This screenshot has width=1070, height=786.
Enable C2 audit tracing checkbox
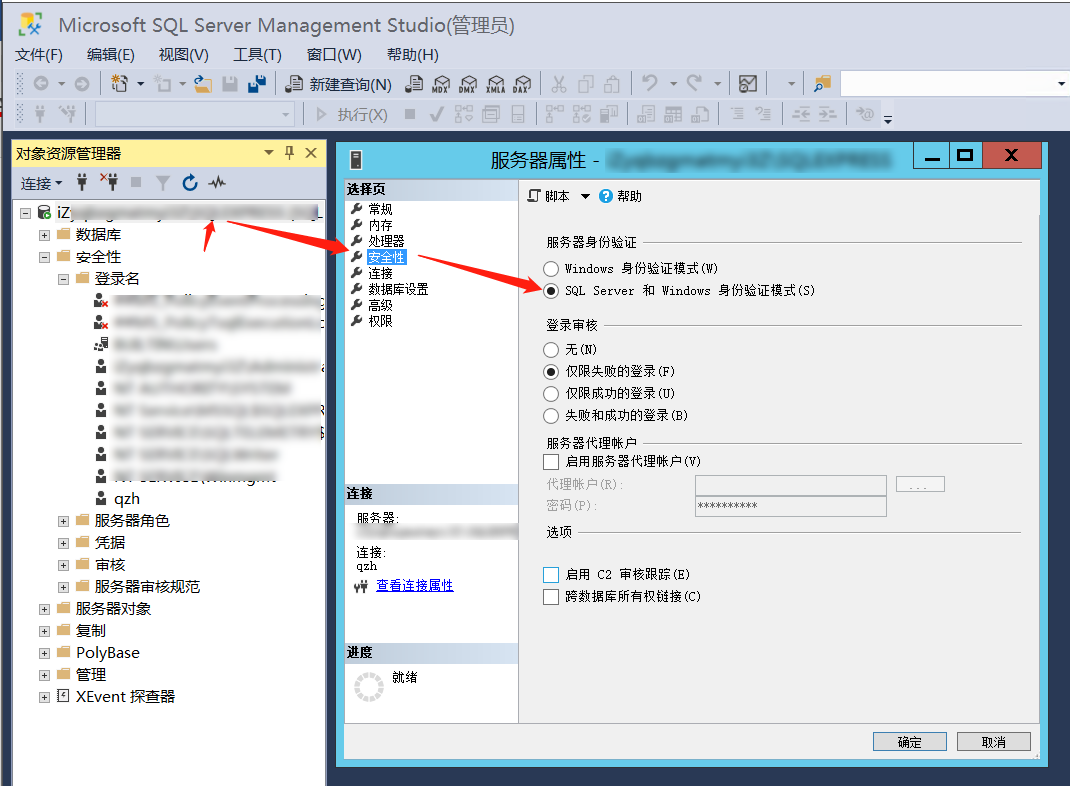point(551,574)
